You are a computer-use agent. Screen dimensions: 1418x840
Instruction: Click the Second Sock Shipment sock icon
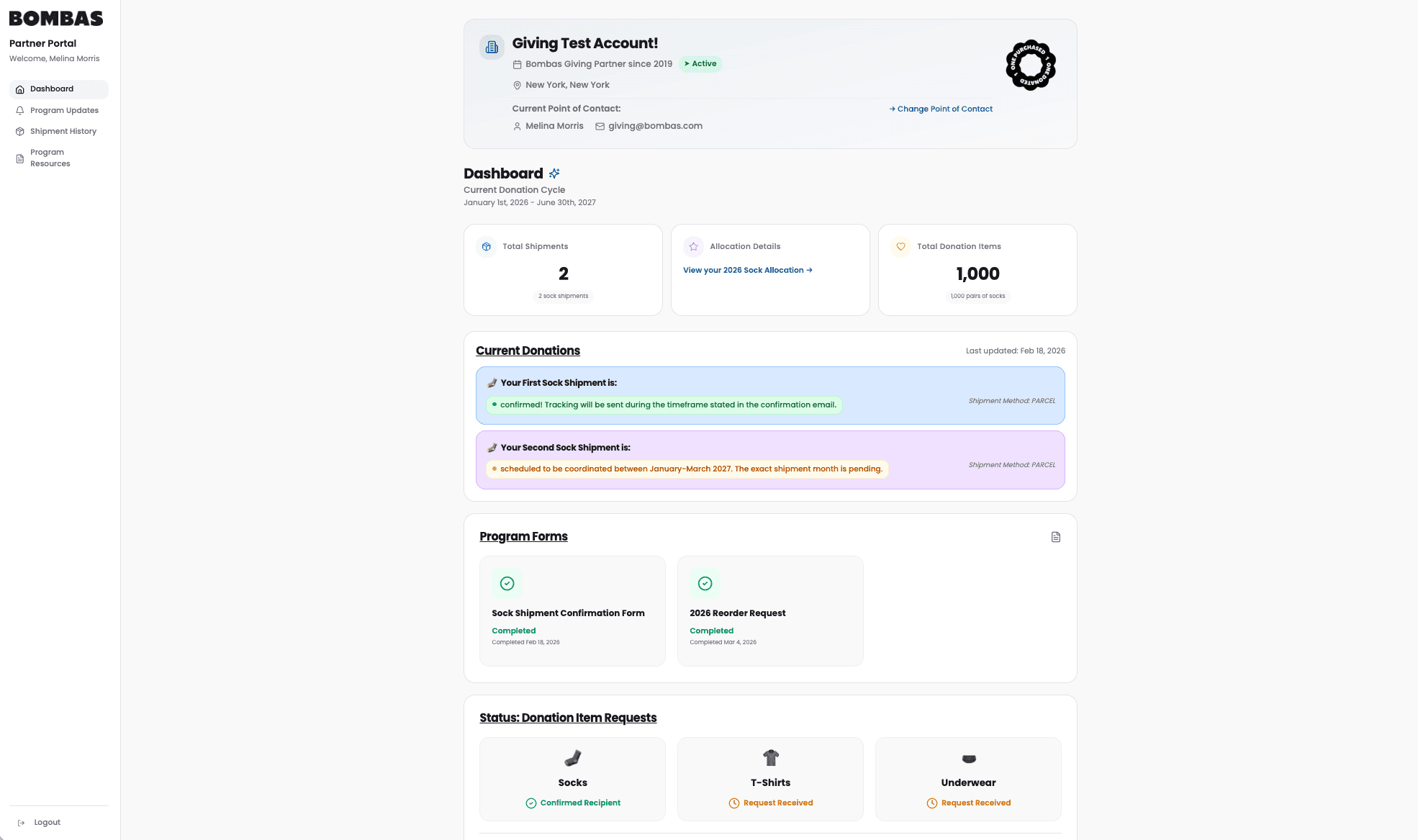[x=492, y=448]
